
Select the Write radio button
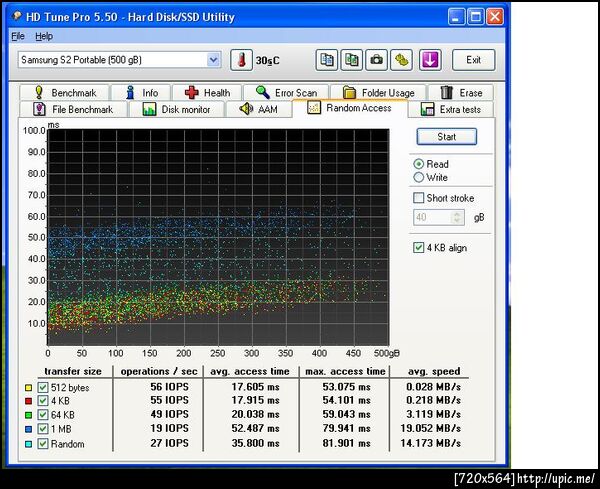419,177
